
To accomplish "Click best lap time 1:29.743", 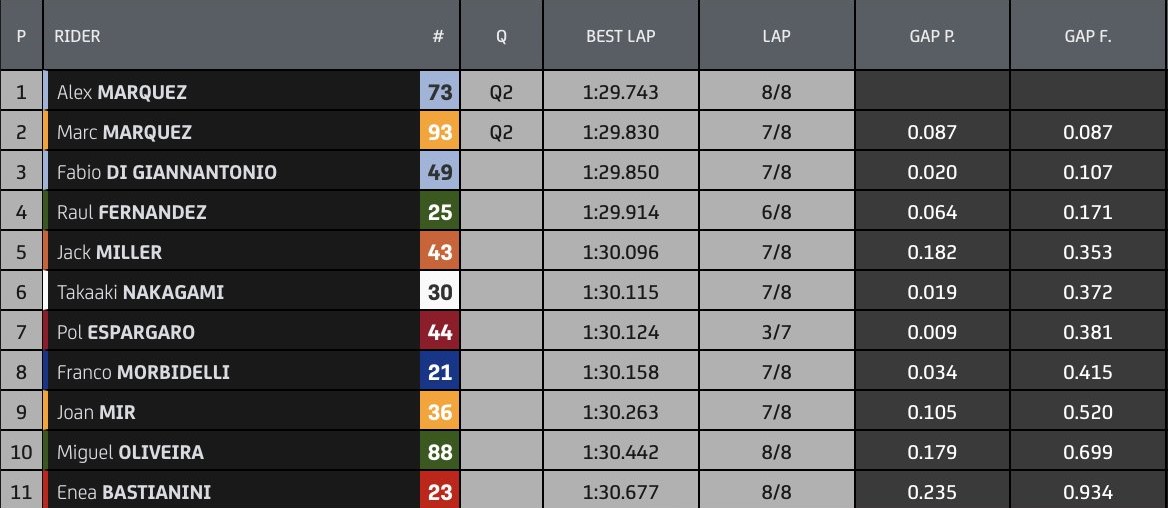I will coord(620,92).
